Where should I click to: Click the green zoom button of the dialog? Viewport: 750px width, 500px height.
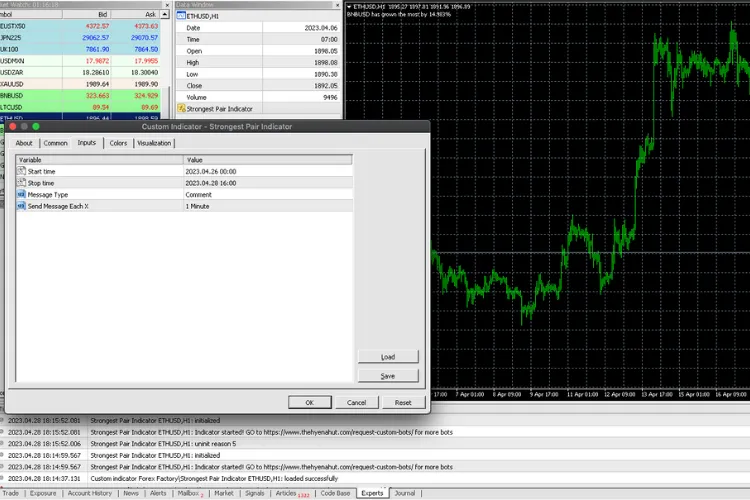34,127
